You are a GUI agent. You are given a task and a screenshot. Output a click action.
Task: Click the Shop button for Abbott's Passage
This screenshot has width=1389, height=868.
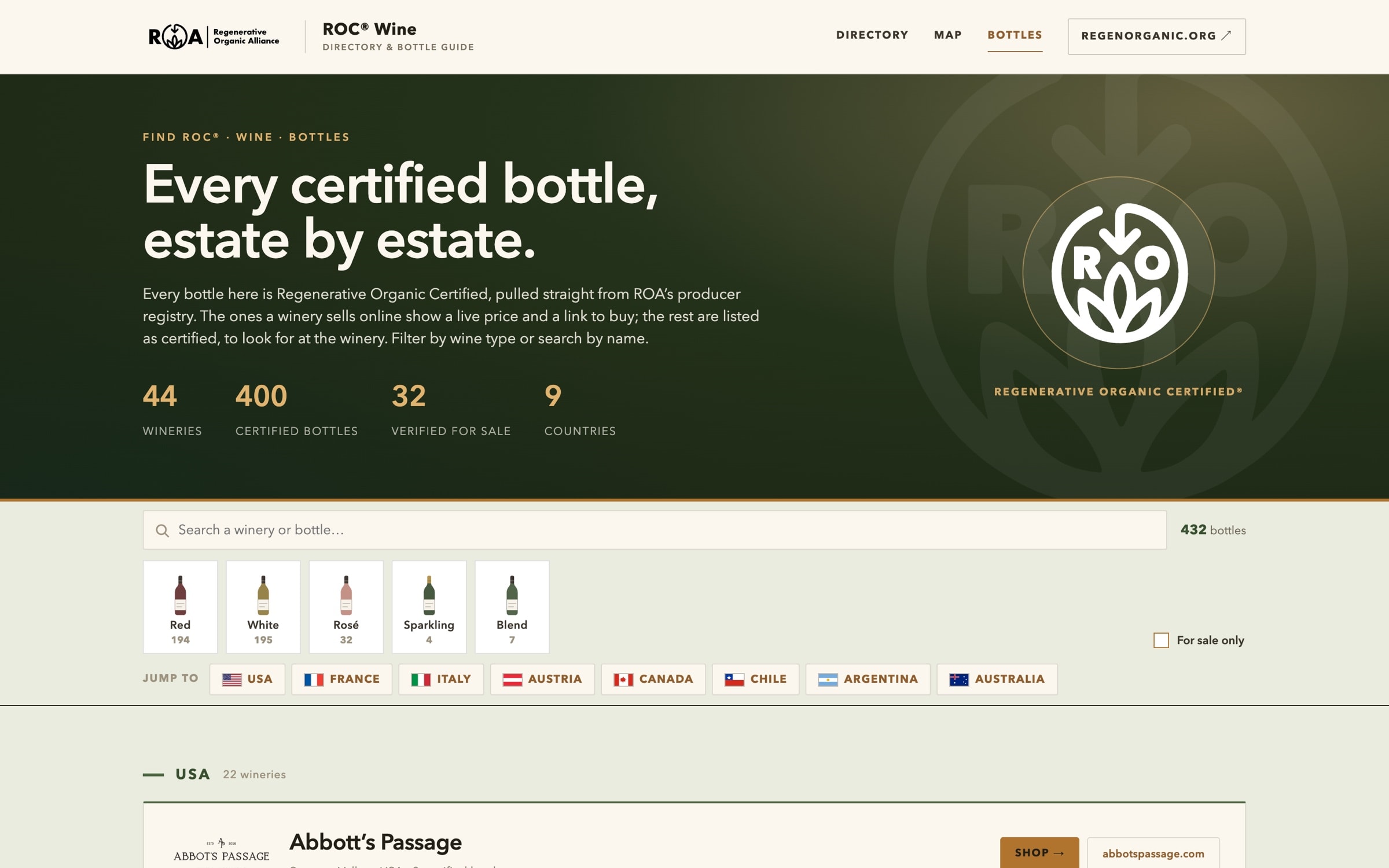[1039, 853]
